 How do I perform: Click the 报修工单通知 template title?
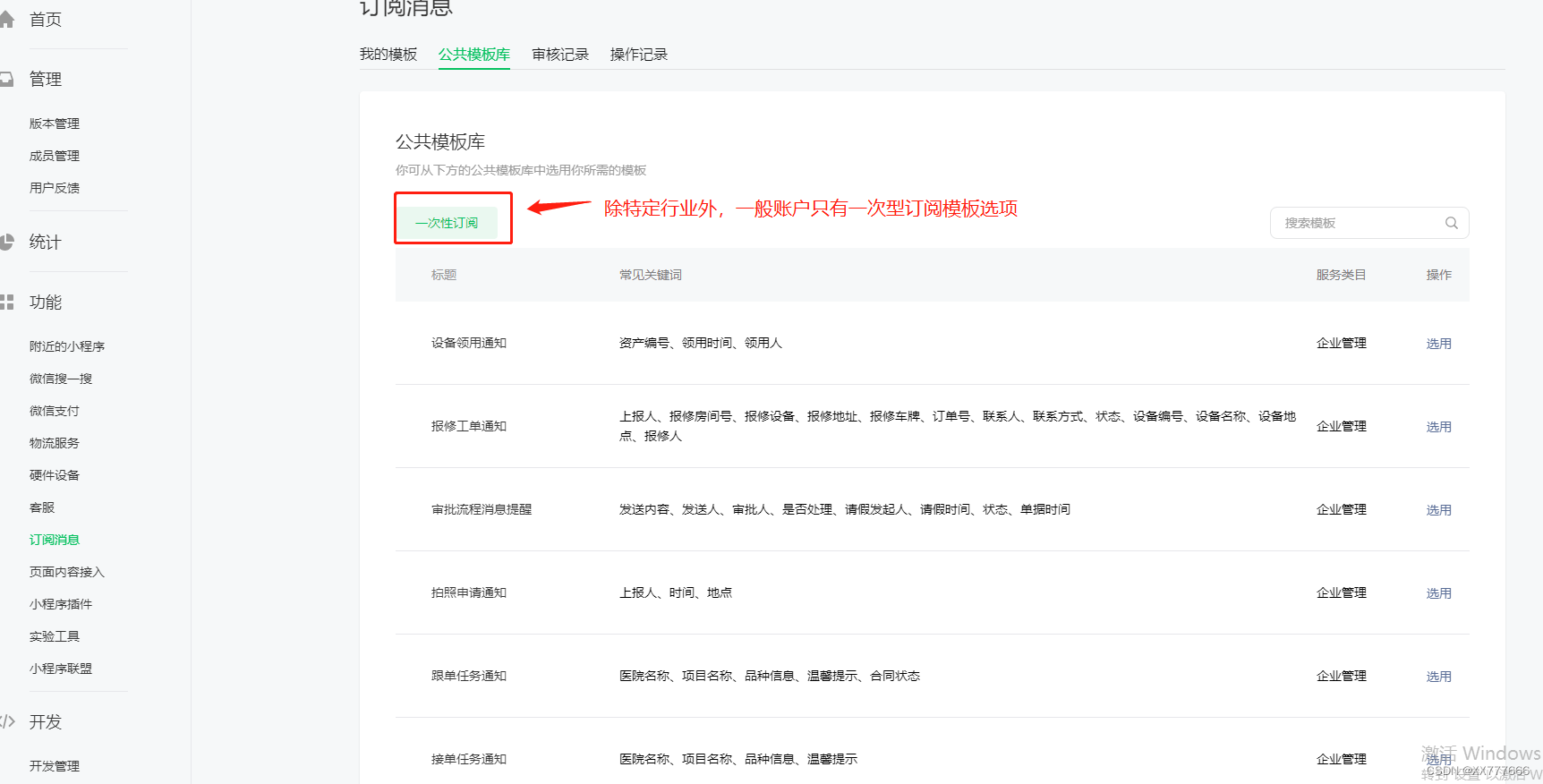tap(469, 426)
